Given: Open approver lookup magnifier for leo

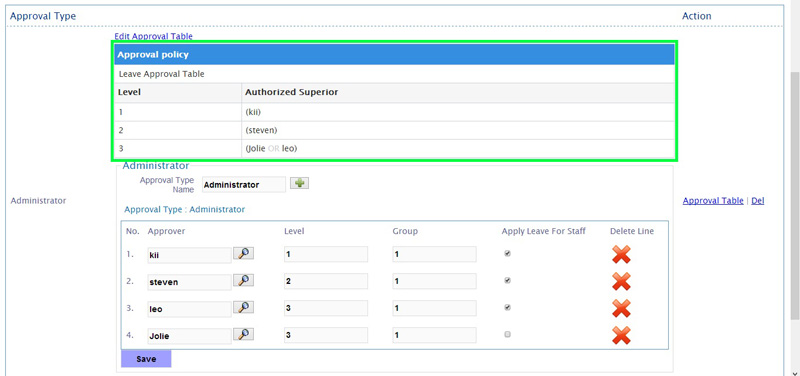Looking at the screenshot, I should [243, 307].
